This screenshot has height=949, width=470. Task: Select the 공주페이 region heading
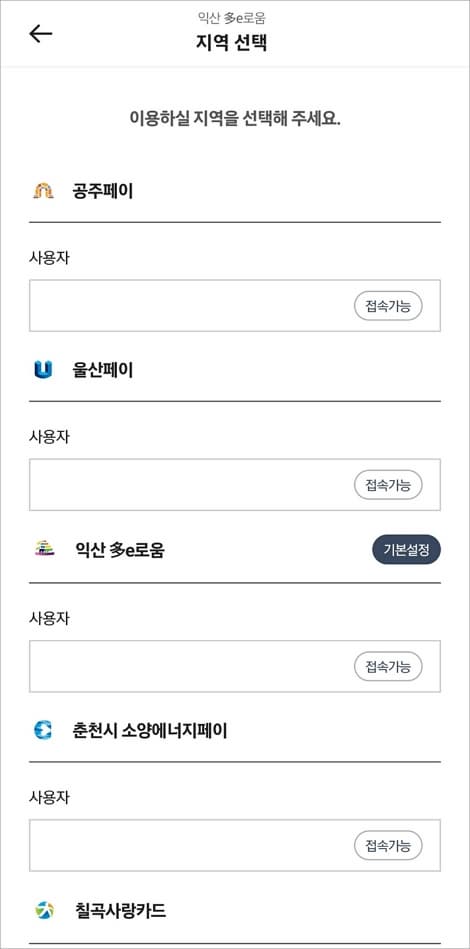[103, 192]
